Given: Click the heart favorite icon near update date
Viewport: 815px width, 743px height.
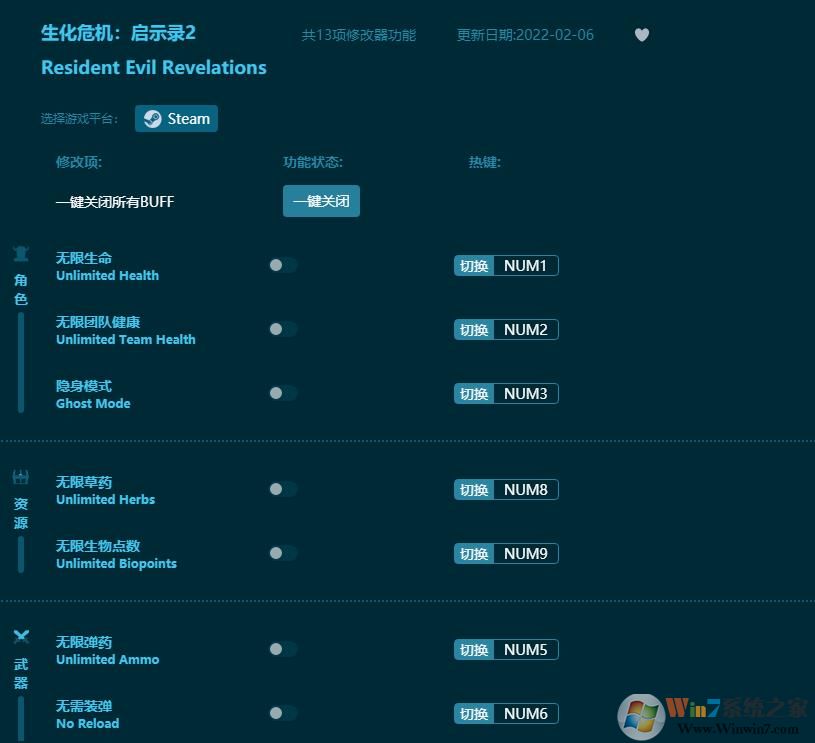Looking at the screenshot, I should click(x=641, y=34).
